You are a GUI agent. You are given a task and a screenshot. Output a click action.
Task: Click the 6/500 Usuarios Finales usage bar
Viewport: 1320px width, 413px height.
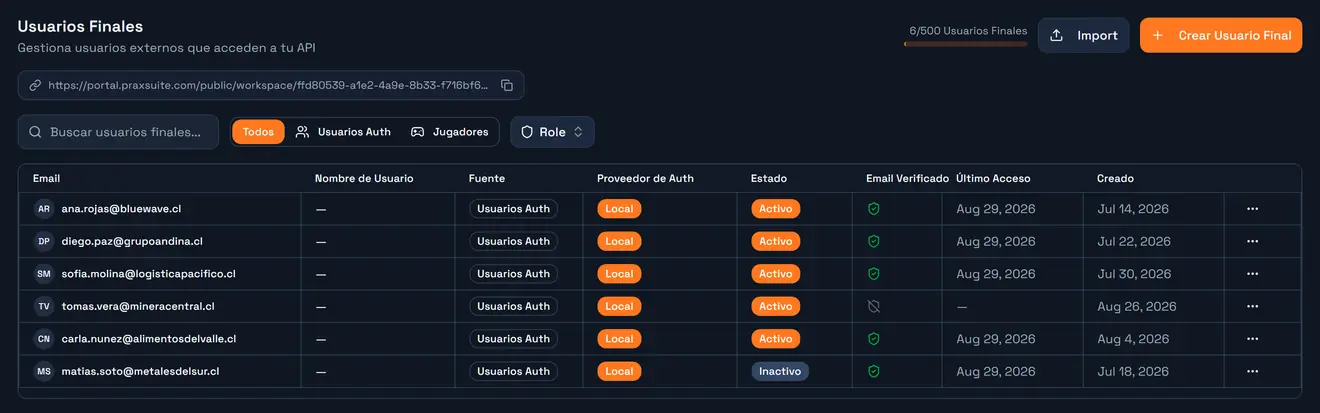(x=965, y=44)
